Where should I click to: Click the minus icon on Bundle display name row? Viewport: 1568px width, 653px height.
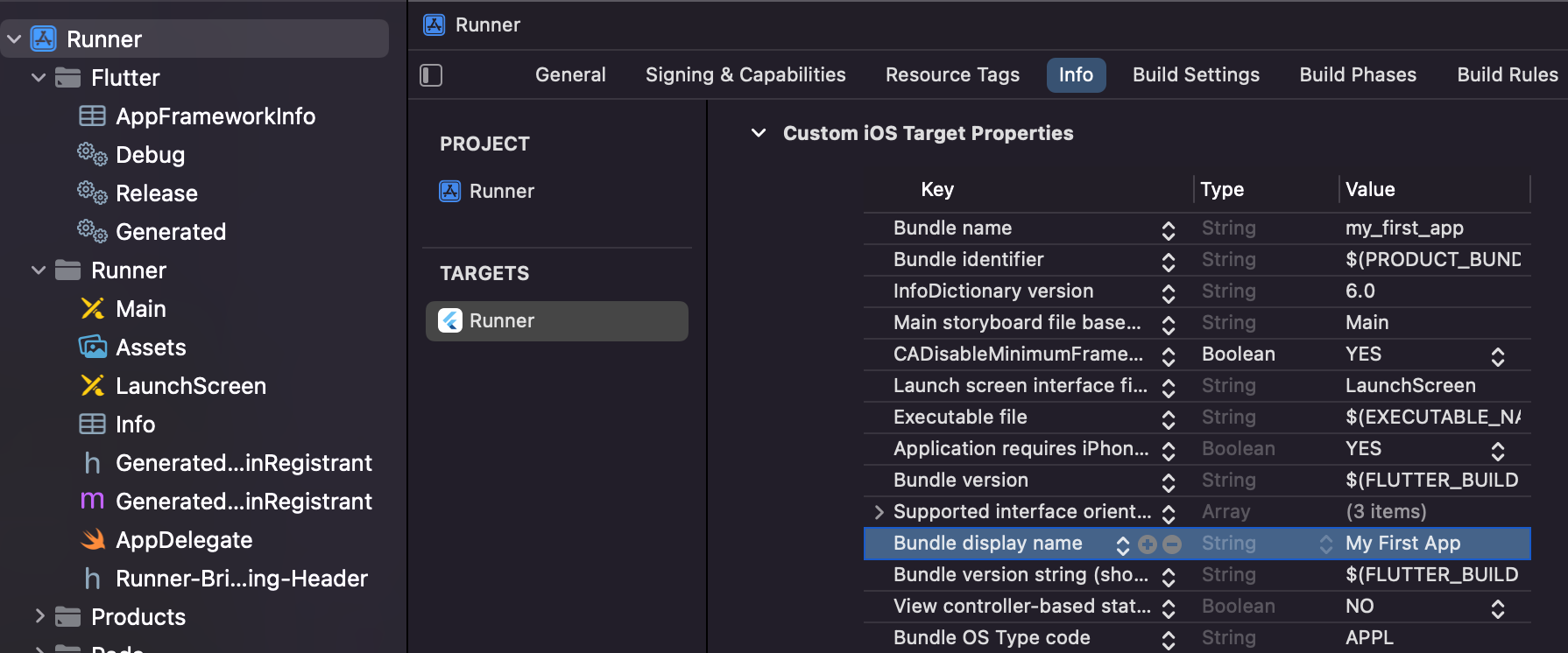[1172, 544]
